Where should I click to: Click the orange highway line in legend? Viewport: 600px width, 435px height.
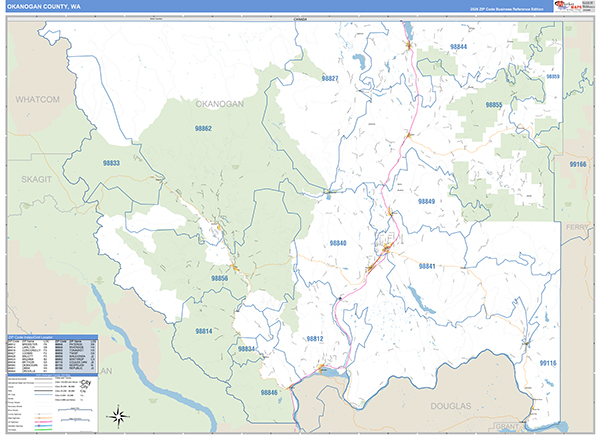click(43, 418)
